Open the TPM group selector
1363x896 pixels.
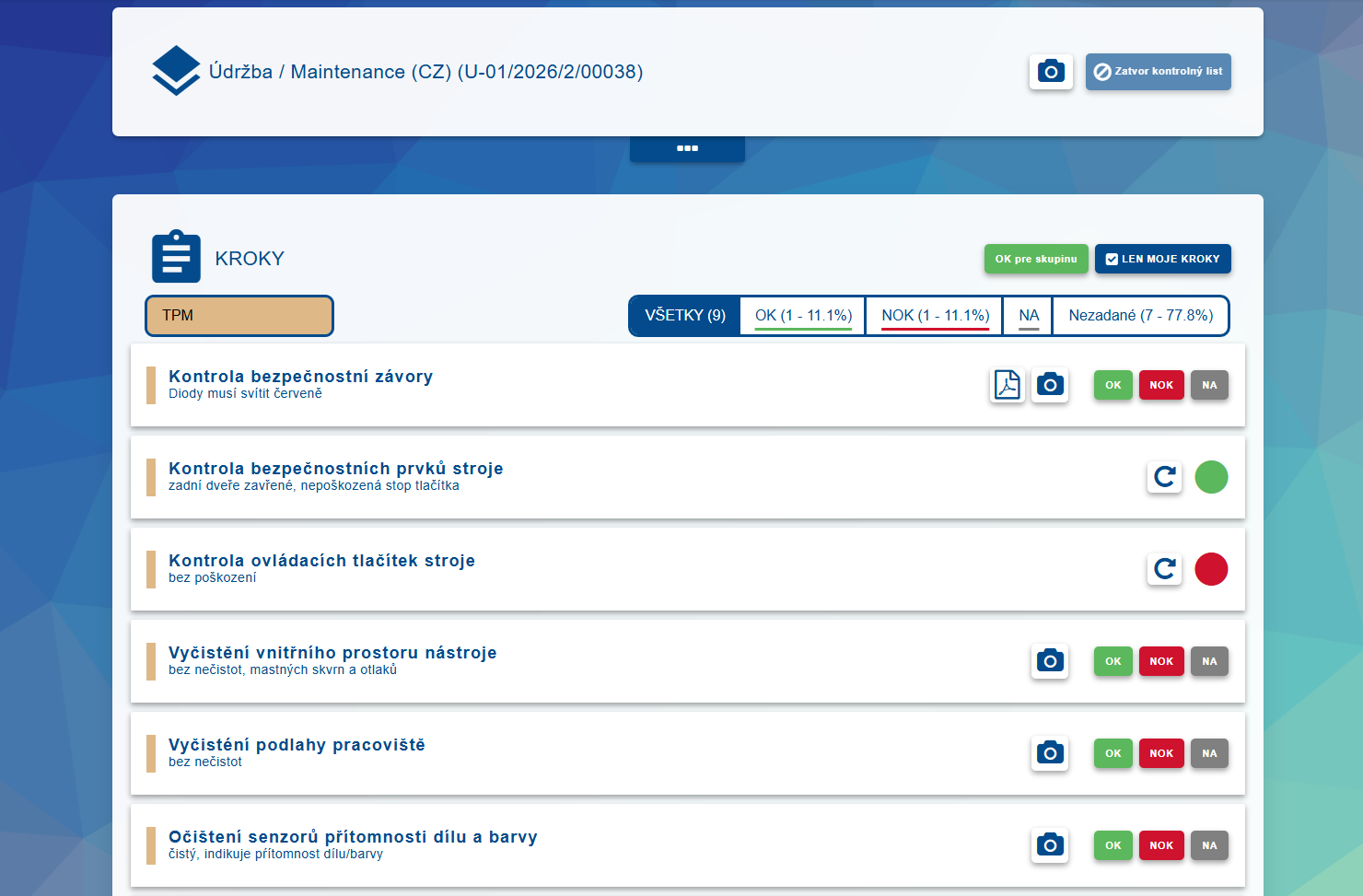tap(239, 315)
